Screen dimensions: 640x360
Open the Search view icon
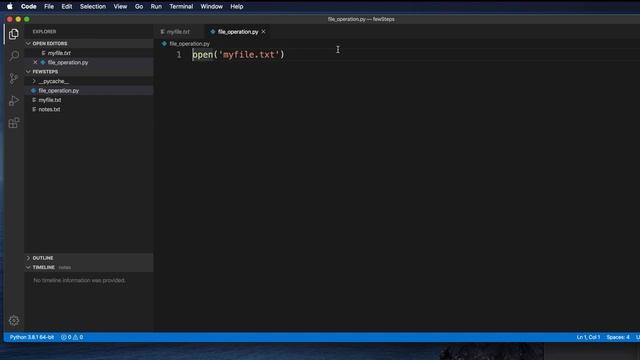[x=14, y=56]
